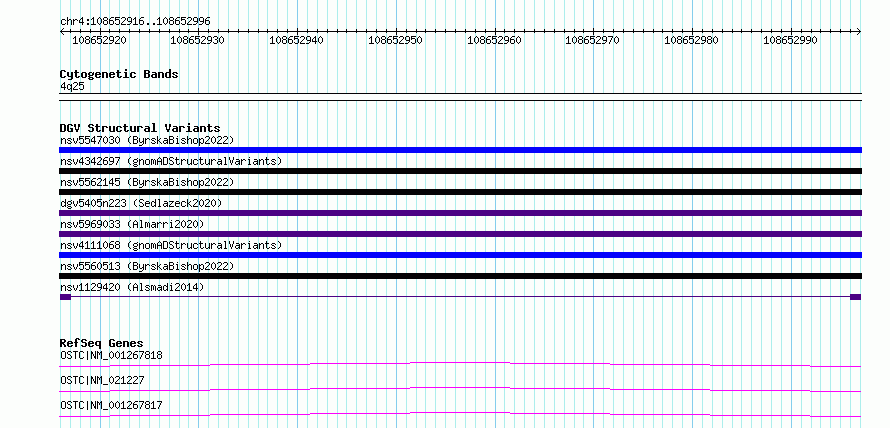Select the 4q25 band label

(72, 86)
